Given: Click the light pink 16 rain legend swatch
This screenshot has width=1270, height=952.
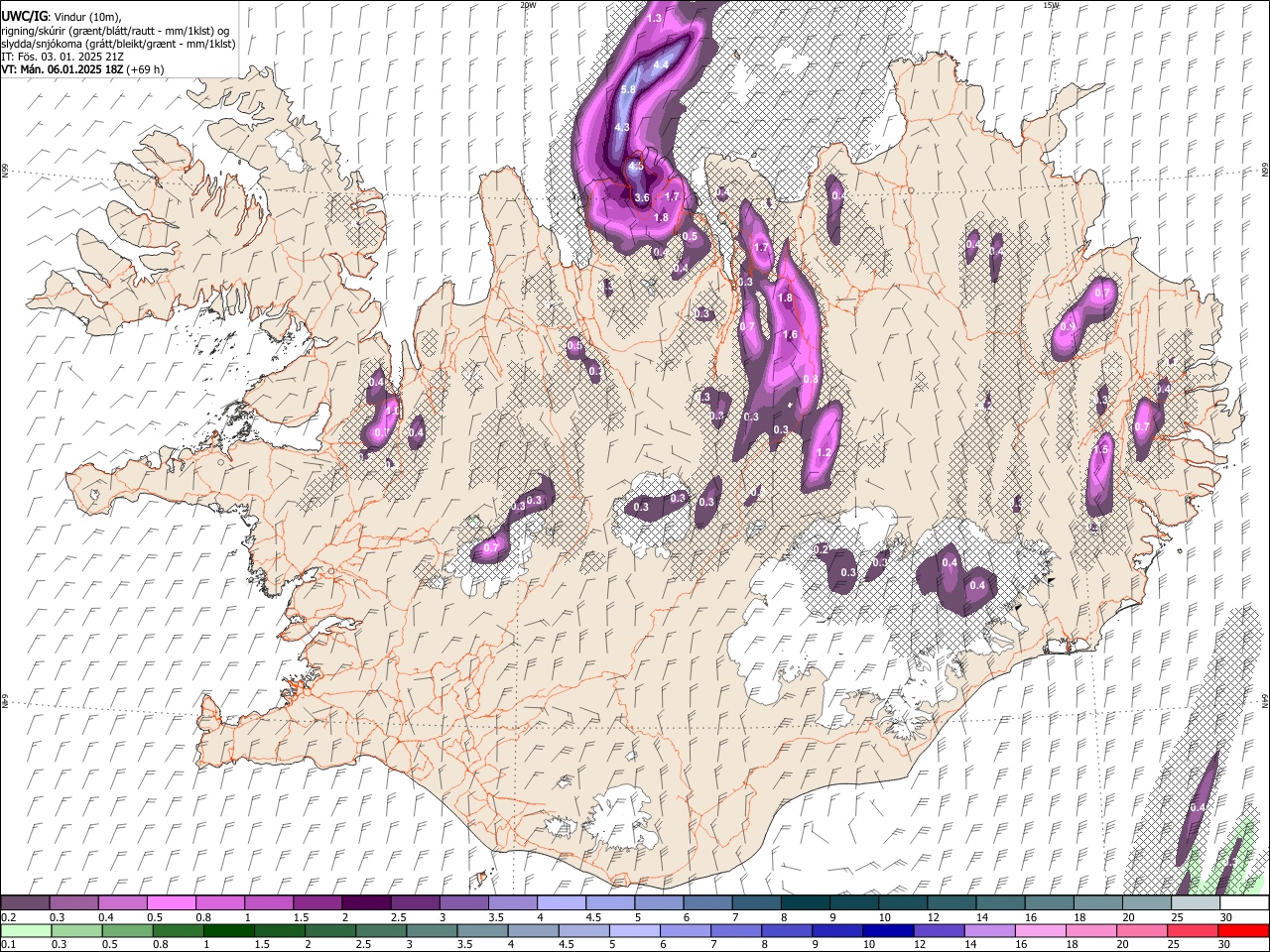Looking at the screenshot, I should (x=1041, y=930).
